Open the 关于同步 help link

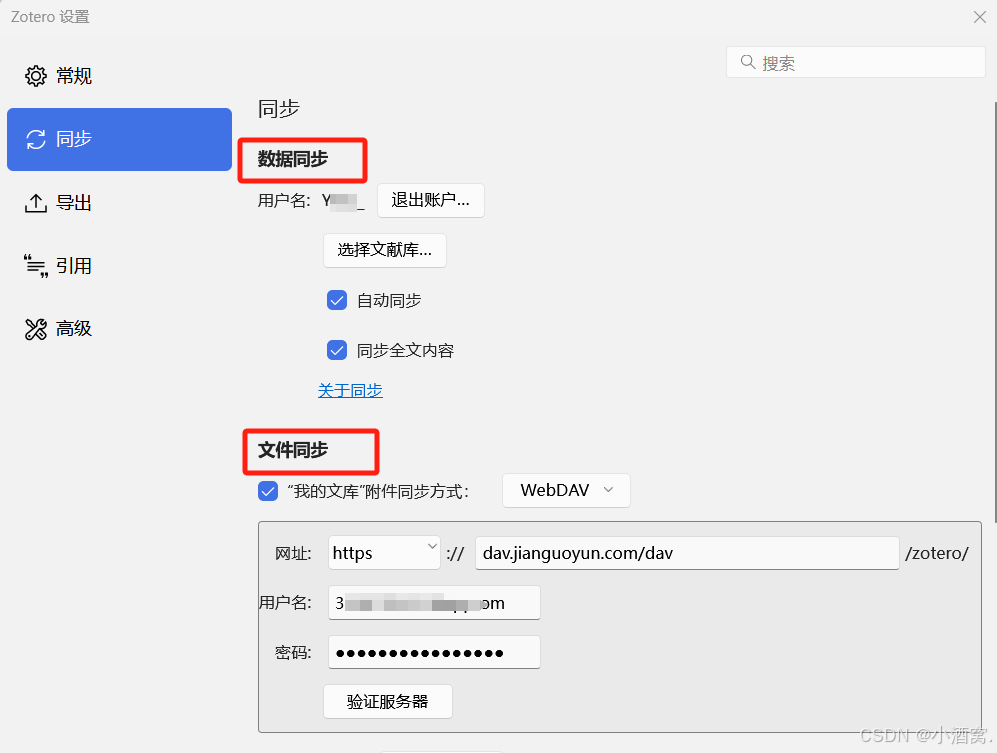pyautogui.click(x=350, y=390)
